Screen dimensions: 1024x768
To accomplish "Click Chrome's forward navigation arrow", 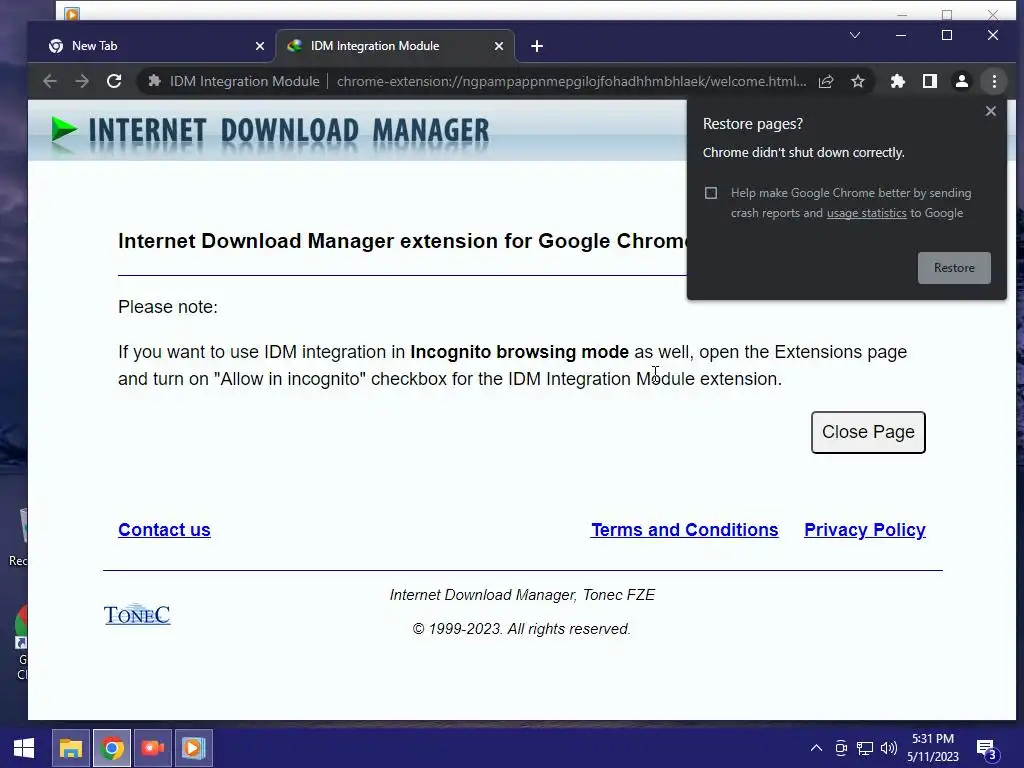I will click(x=82, y=81).
